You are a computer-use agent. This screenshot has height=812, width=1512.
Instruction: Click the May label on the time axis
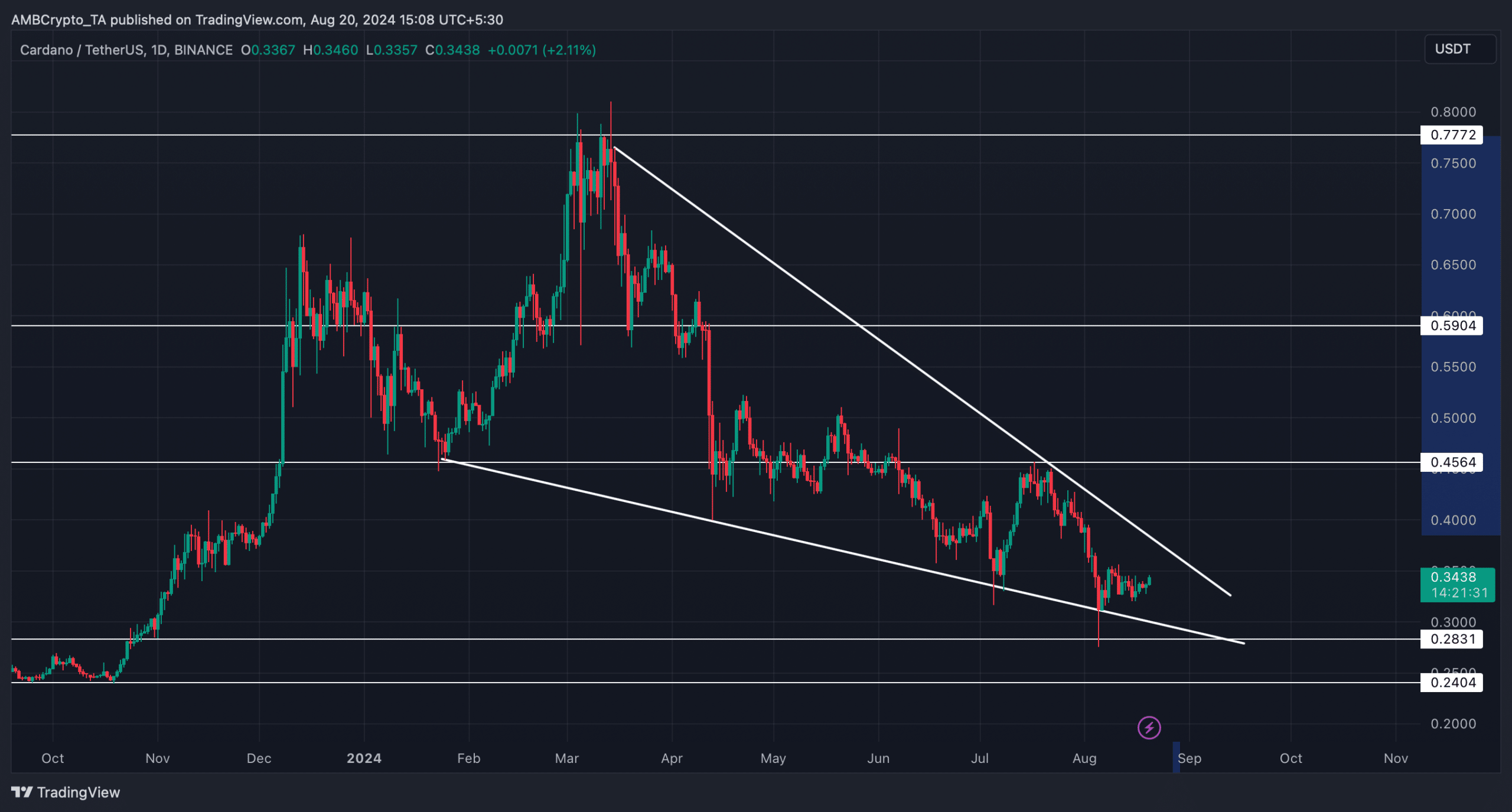(773, 758)
